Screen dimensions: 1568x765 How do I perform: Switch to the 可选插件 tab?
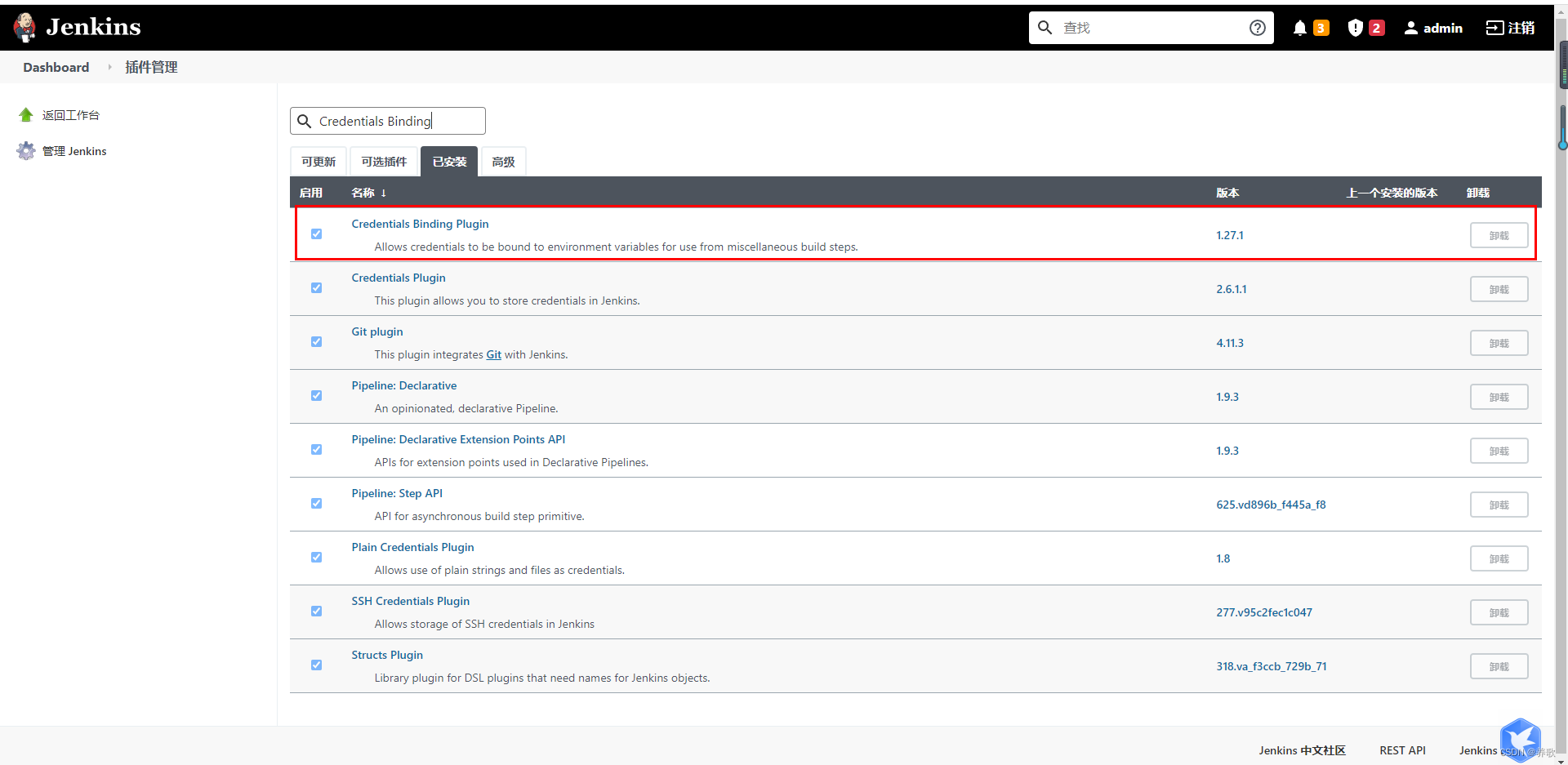[x=384, y=162]
